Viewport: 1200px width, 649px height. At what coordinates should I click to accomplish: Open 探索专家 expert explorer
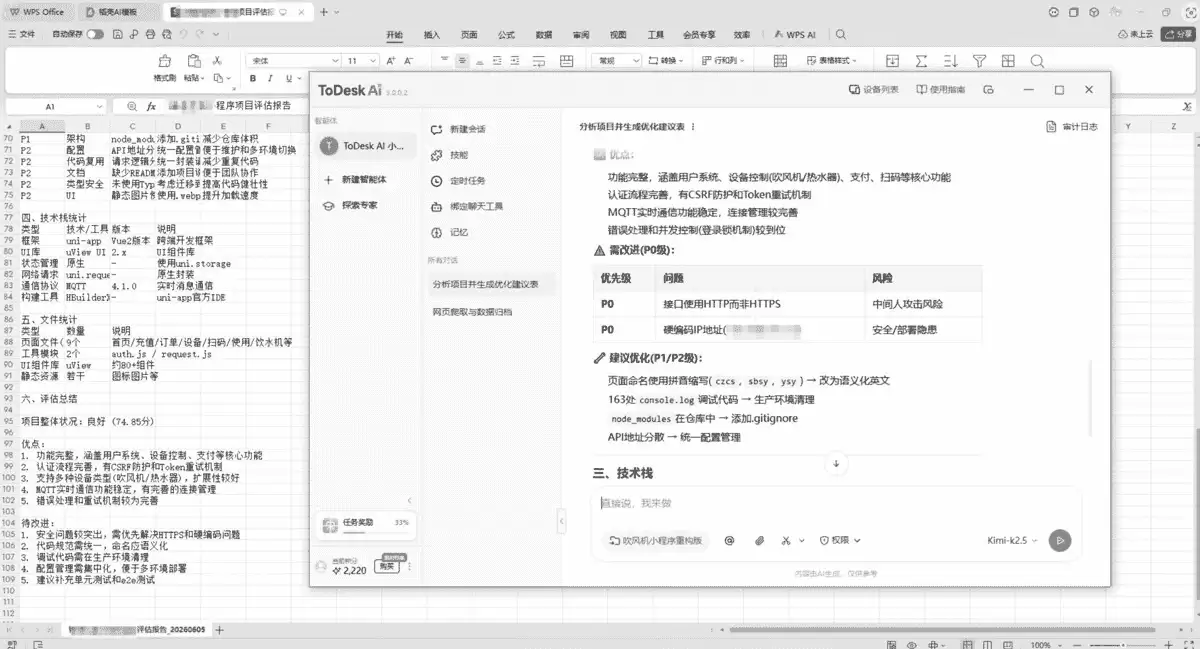point(350,205)
